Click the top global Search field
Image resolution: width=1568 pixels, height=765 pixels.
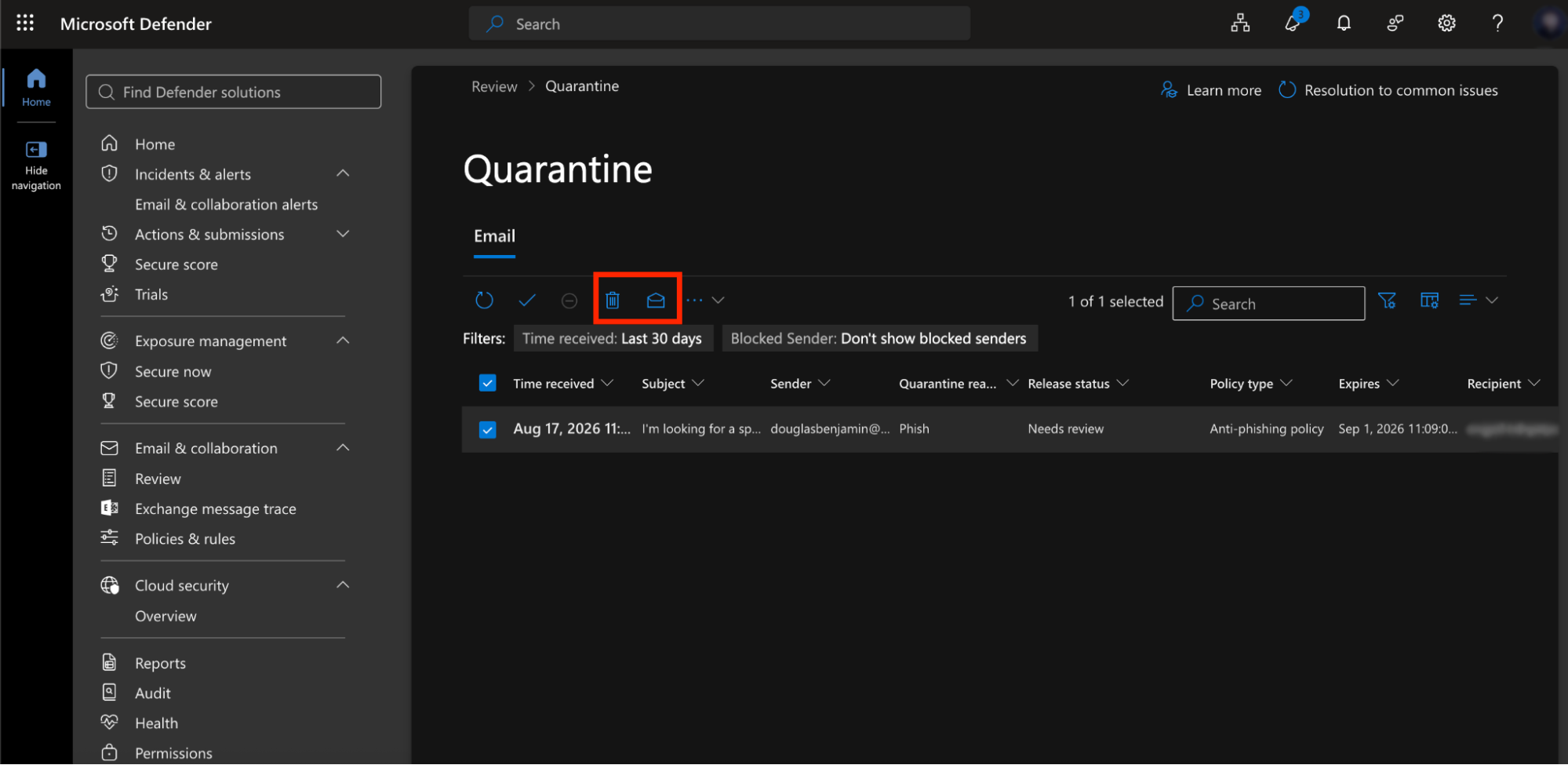tap(719, 24)
